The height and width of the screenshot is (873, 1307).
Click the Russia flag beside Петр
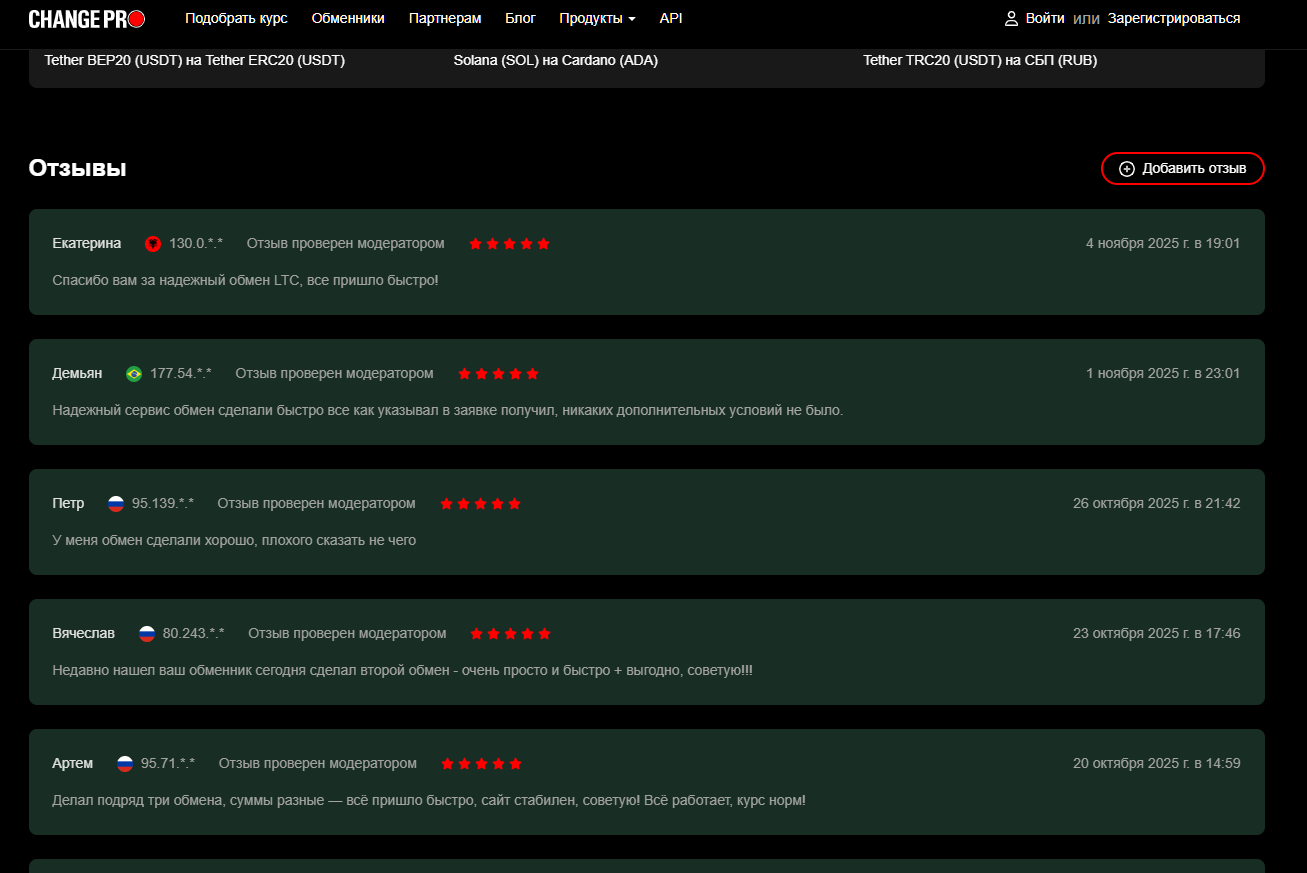pos(115,503)
